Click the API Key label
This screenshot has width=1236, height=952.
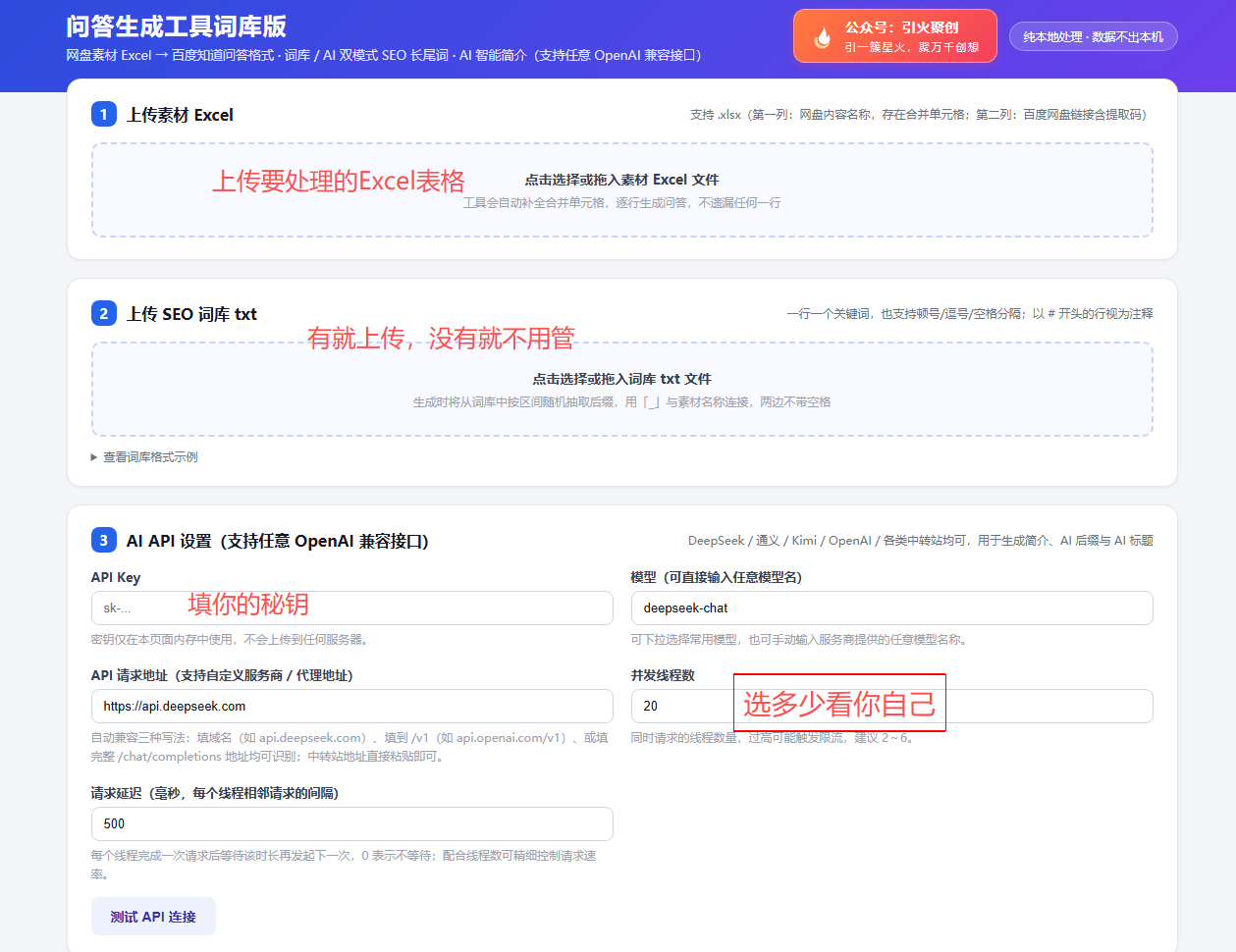click(116, 577)
